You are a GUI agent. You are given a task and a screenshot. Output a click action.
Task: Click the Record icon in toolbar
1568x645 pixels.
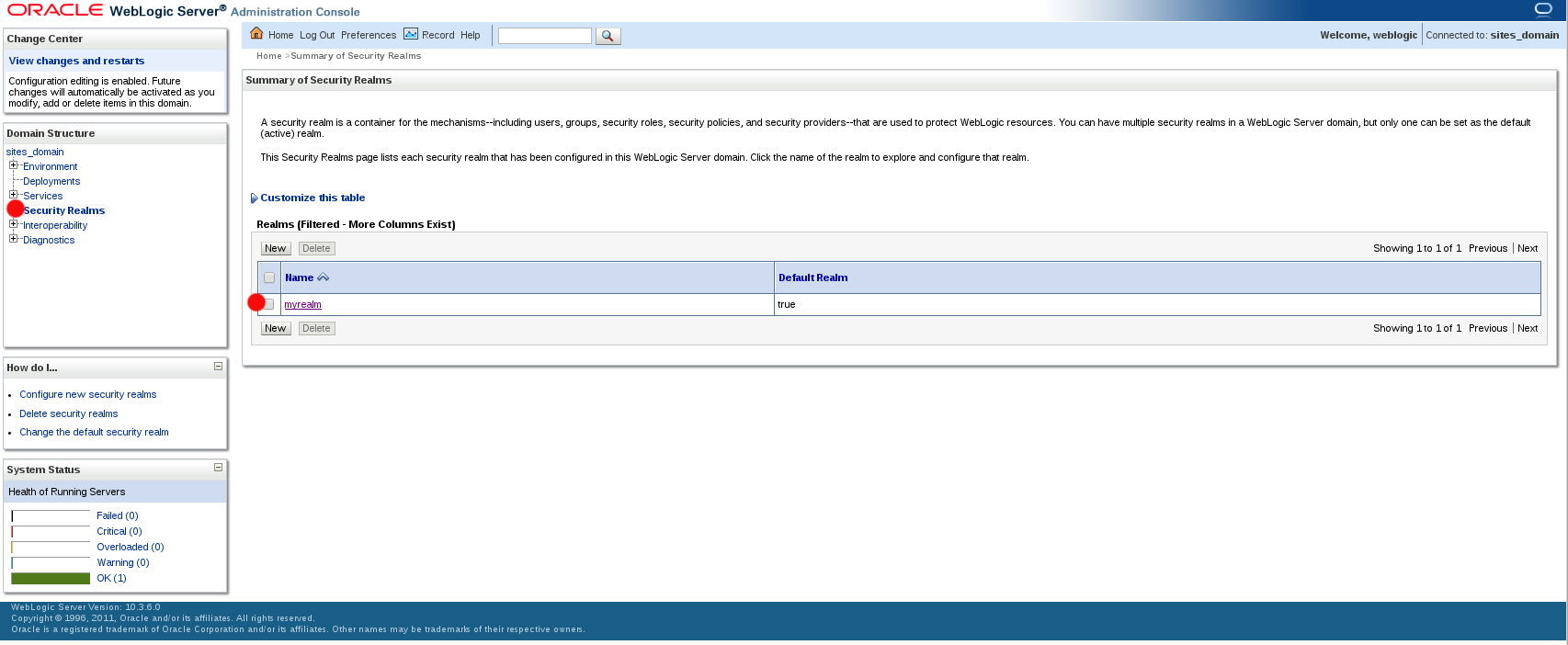point(411,34)
